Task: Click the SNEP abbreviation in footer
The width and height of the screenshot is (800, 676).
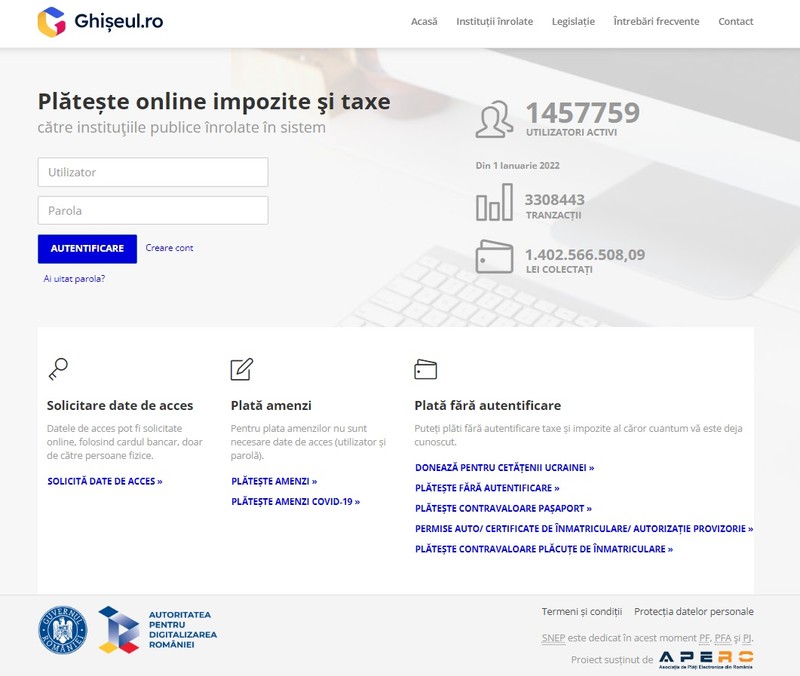Action: point(554,638)
